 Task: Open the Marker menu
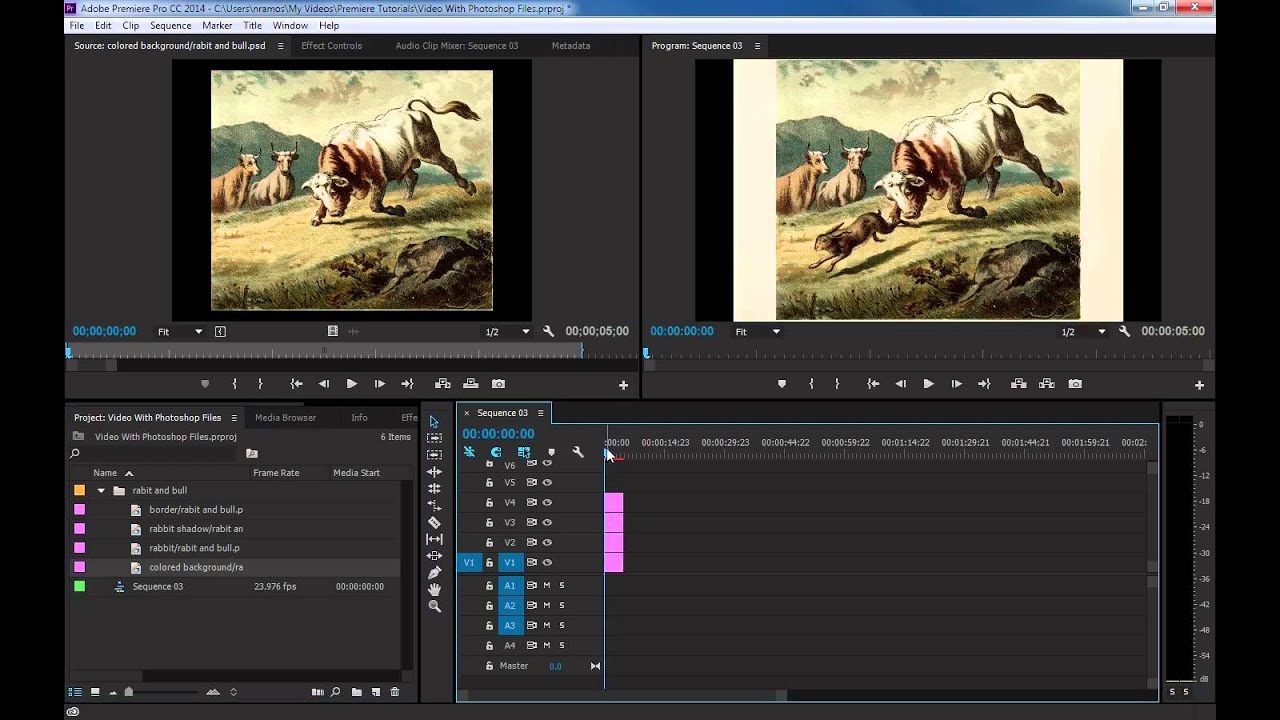tap(217, 25)
